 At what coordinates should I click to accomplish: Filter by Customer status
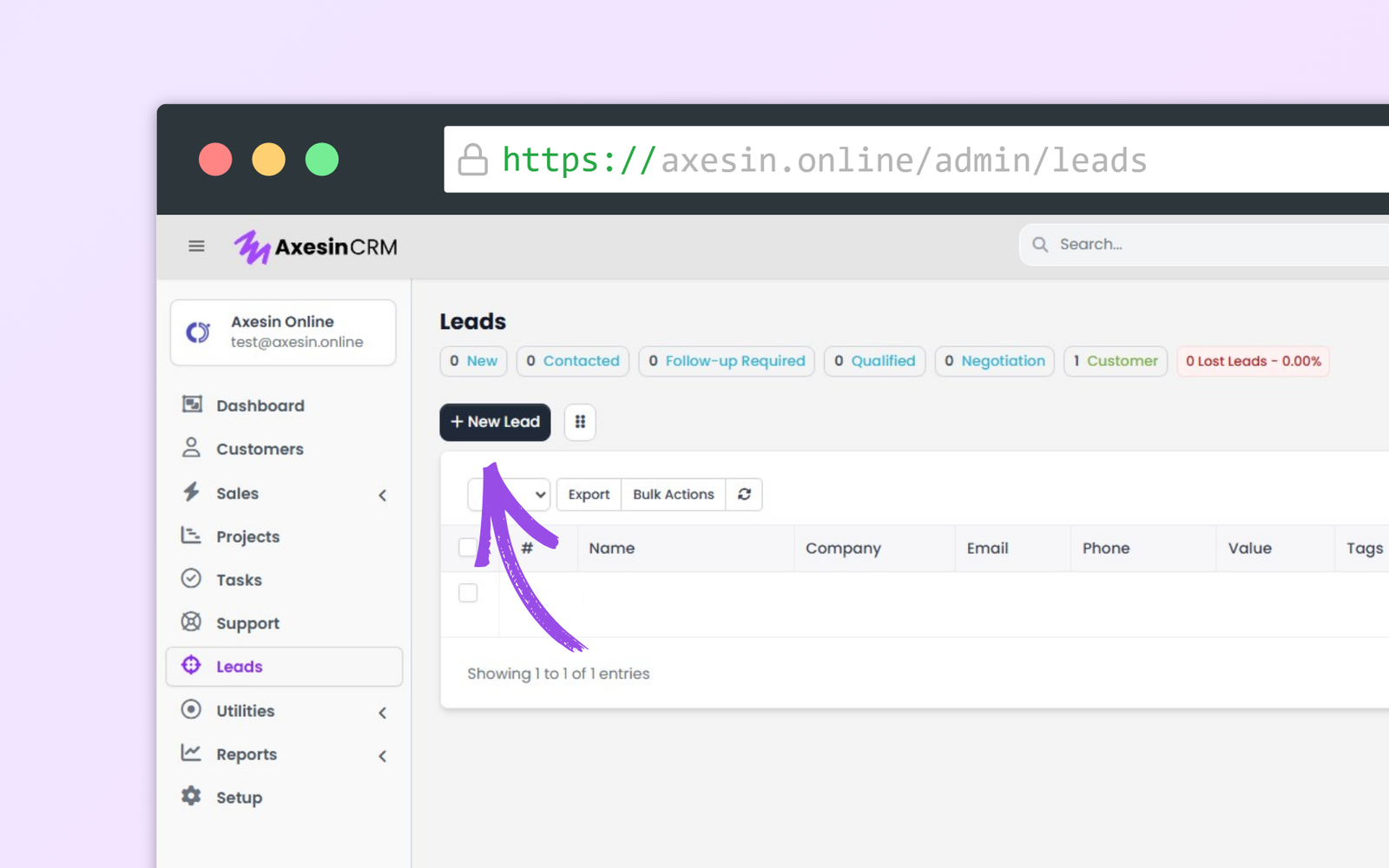[1115, 361]
